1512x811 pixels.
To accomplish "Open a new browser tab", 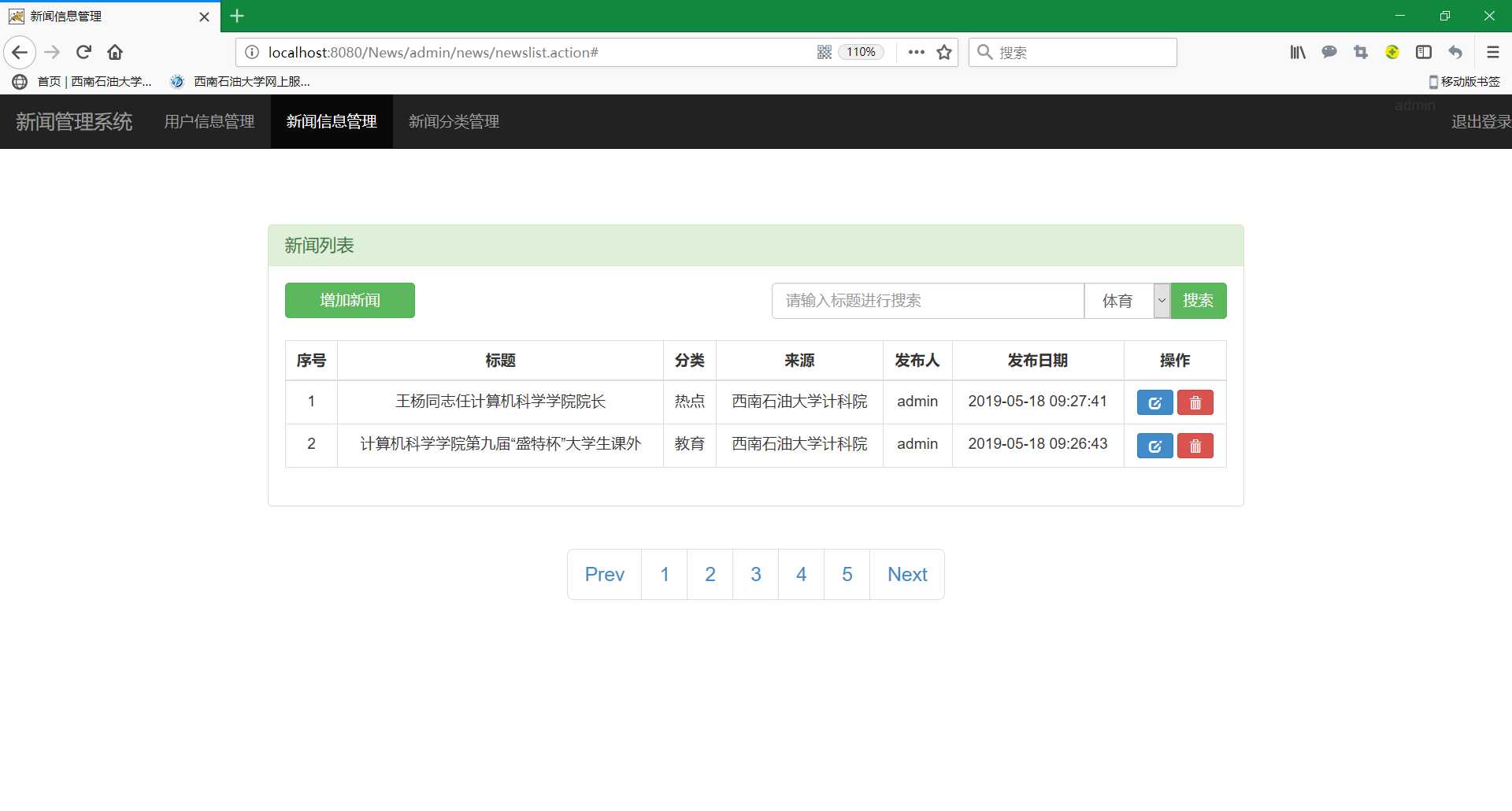I will 237,16.
